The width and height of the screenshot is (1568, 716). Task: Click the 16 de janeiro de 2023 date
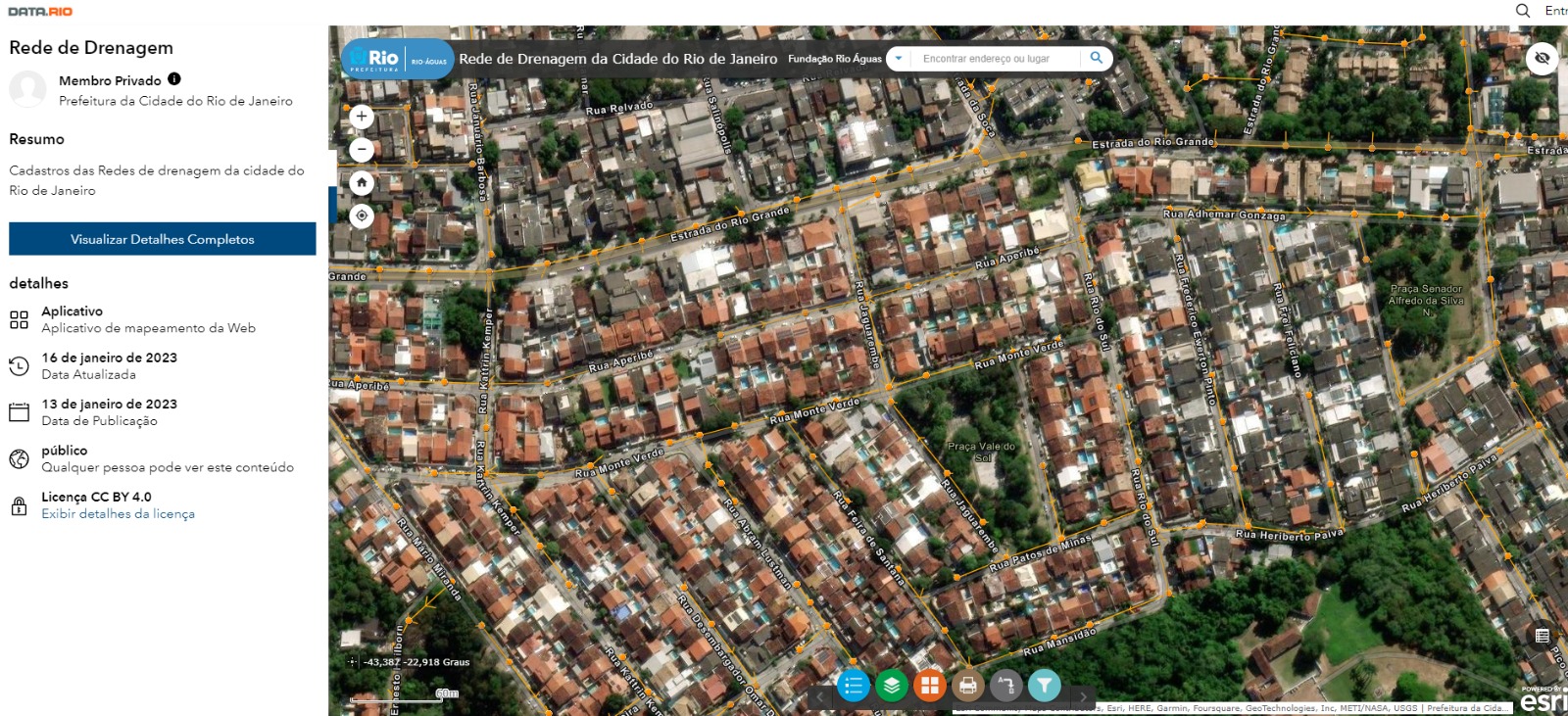pyautogui.click(x=109, y=358)
